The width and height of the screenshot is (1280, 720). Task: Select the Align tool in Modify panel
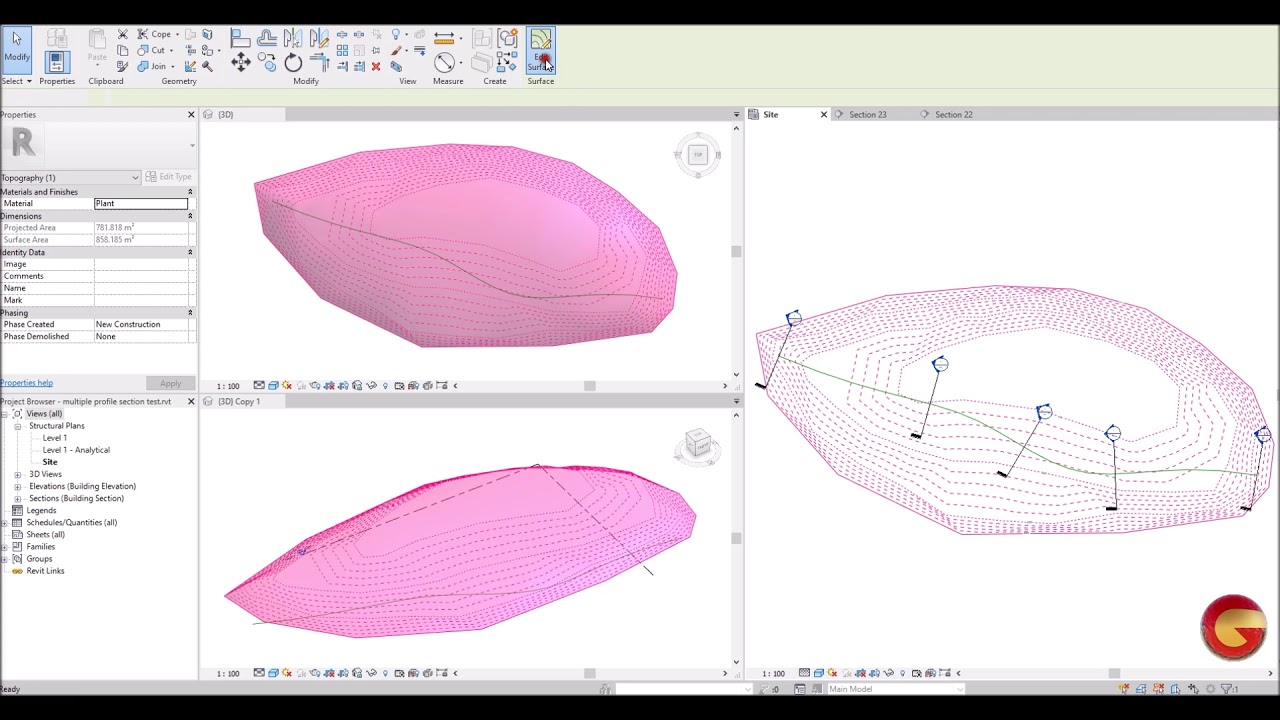coord(241,38)
